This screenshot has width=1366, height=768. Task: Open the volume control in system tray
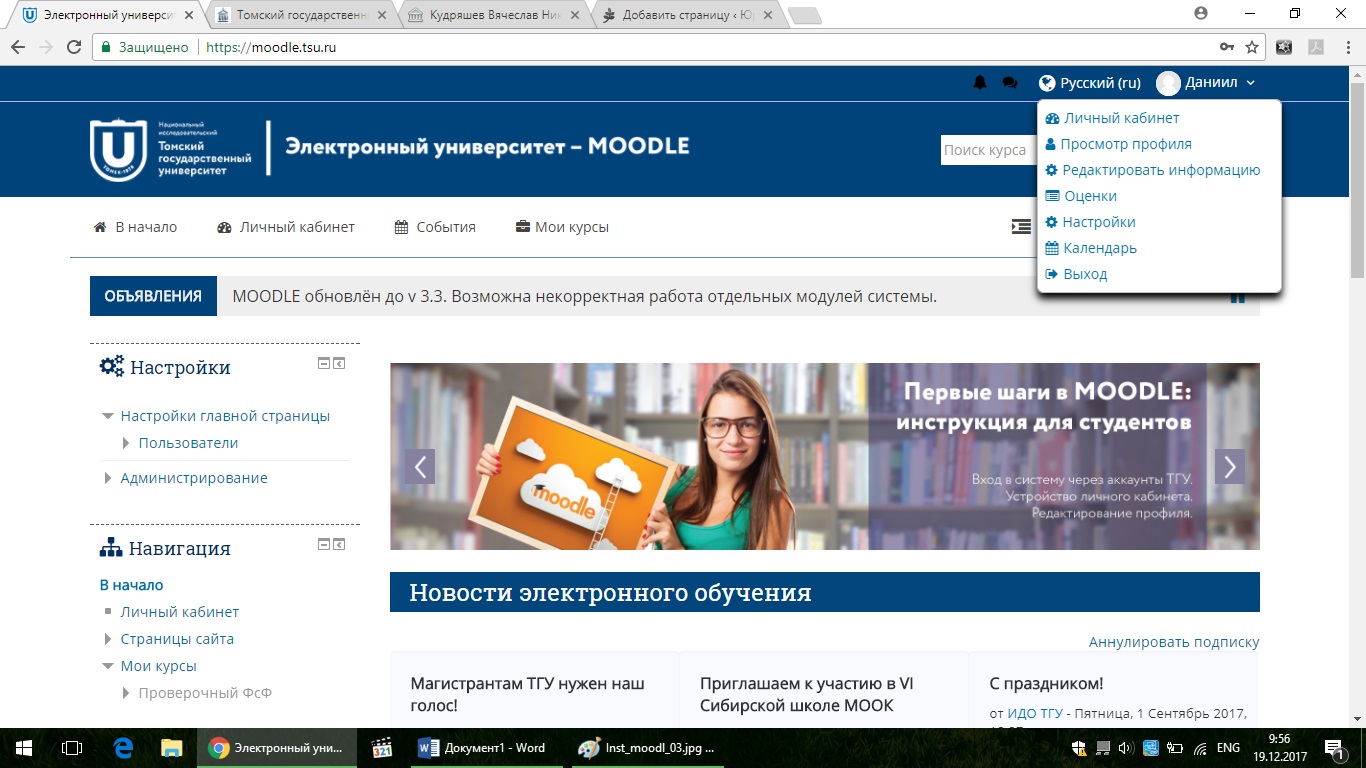1125,747
